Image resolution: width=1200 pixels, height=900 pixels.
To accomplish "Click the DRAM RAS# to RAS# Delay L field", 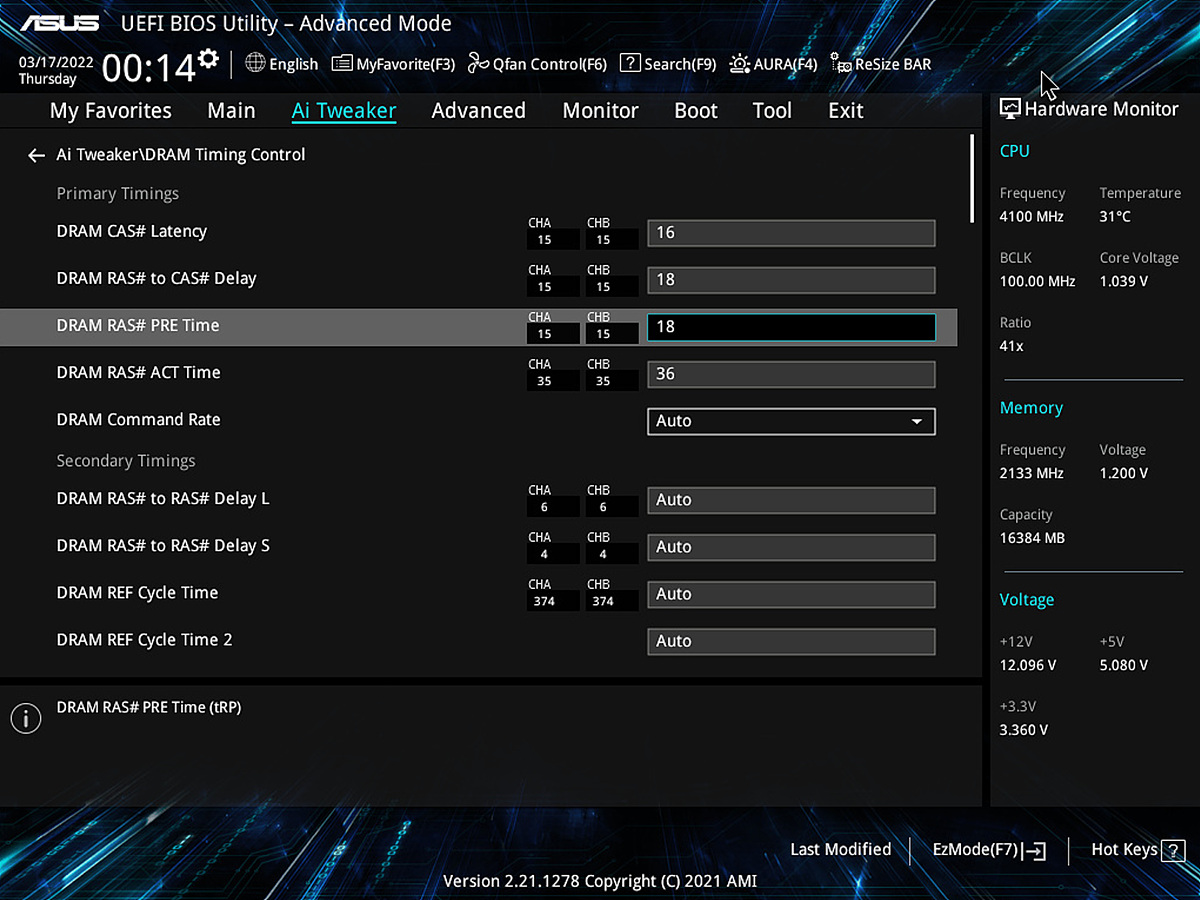I will click(791, 500).
